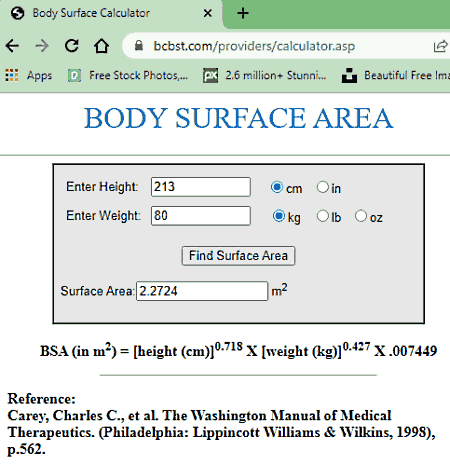Click the Surface Area result field
Viewport: 450px width, 464px height.
tap(202, 291)
